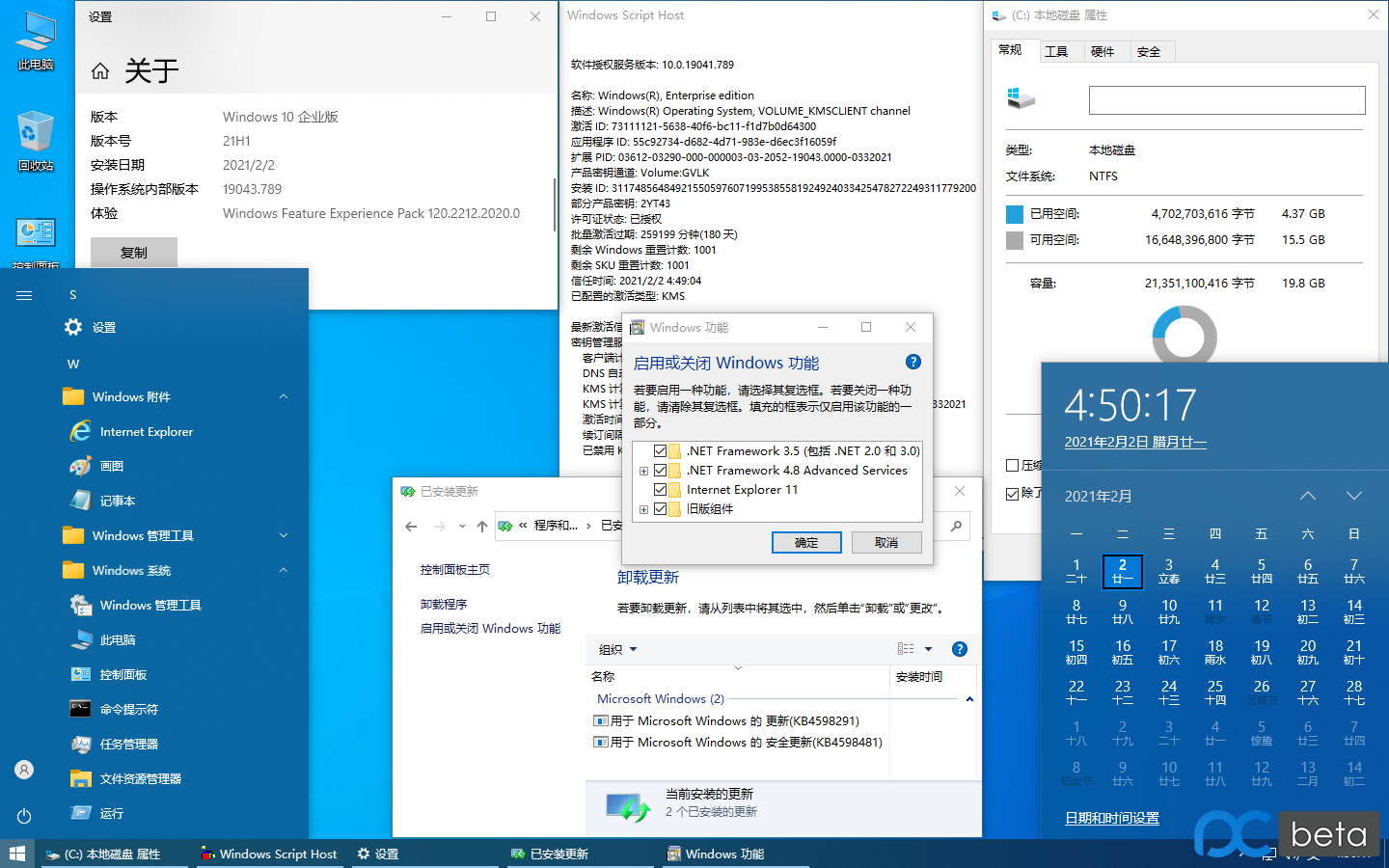This screenshot has height=868, width=1389.
Task: Open Command Prompt (命令提示符) entry
Action: (x=128, y=710)
